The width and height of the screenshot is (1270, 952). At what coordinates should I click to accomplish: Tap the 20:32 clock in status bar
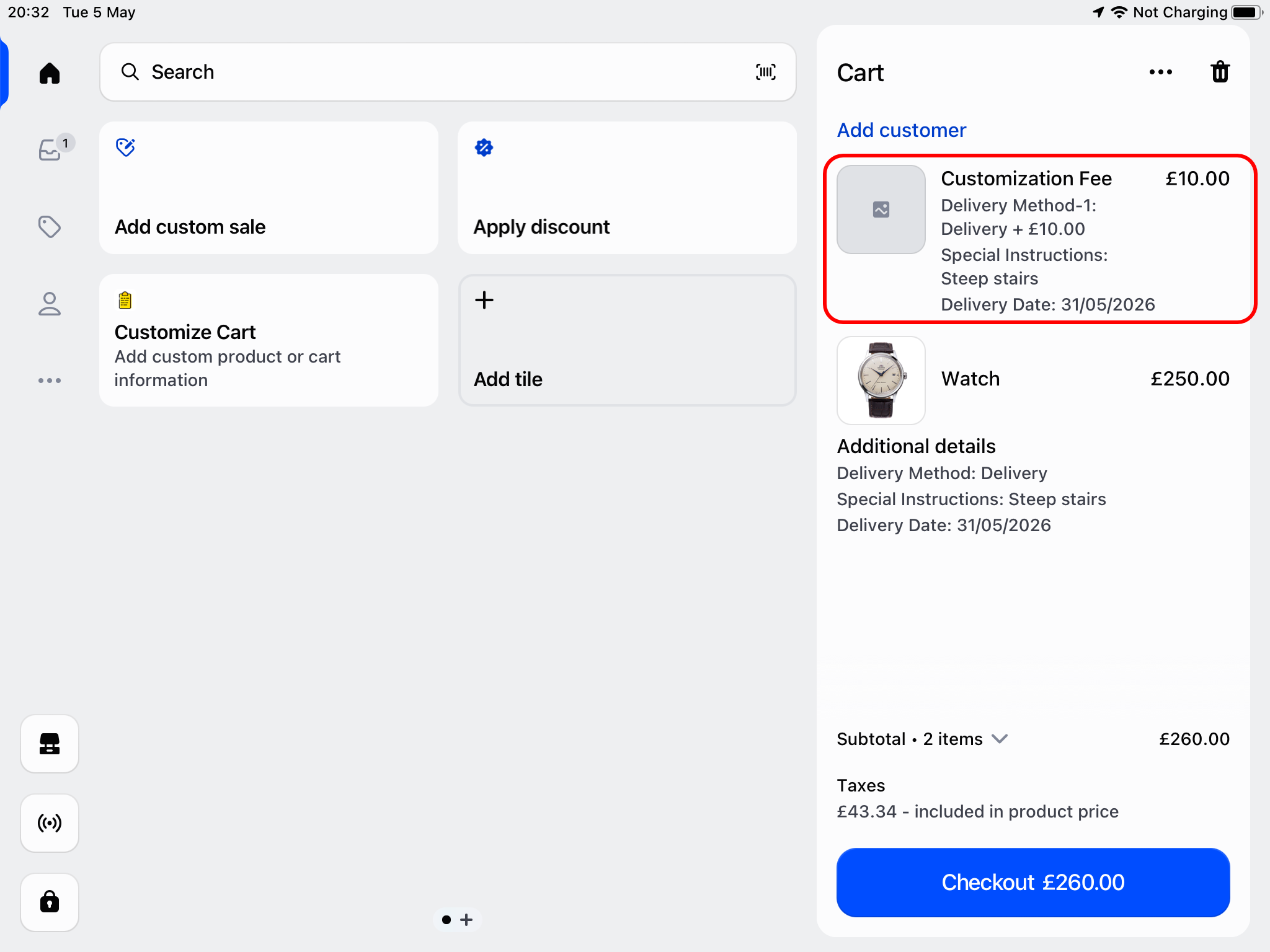click(29, 12)
